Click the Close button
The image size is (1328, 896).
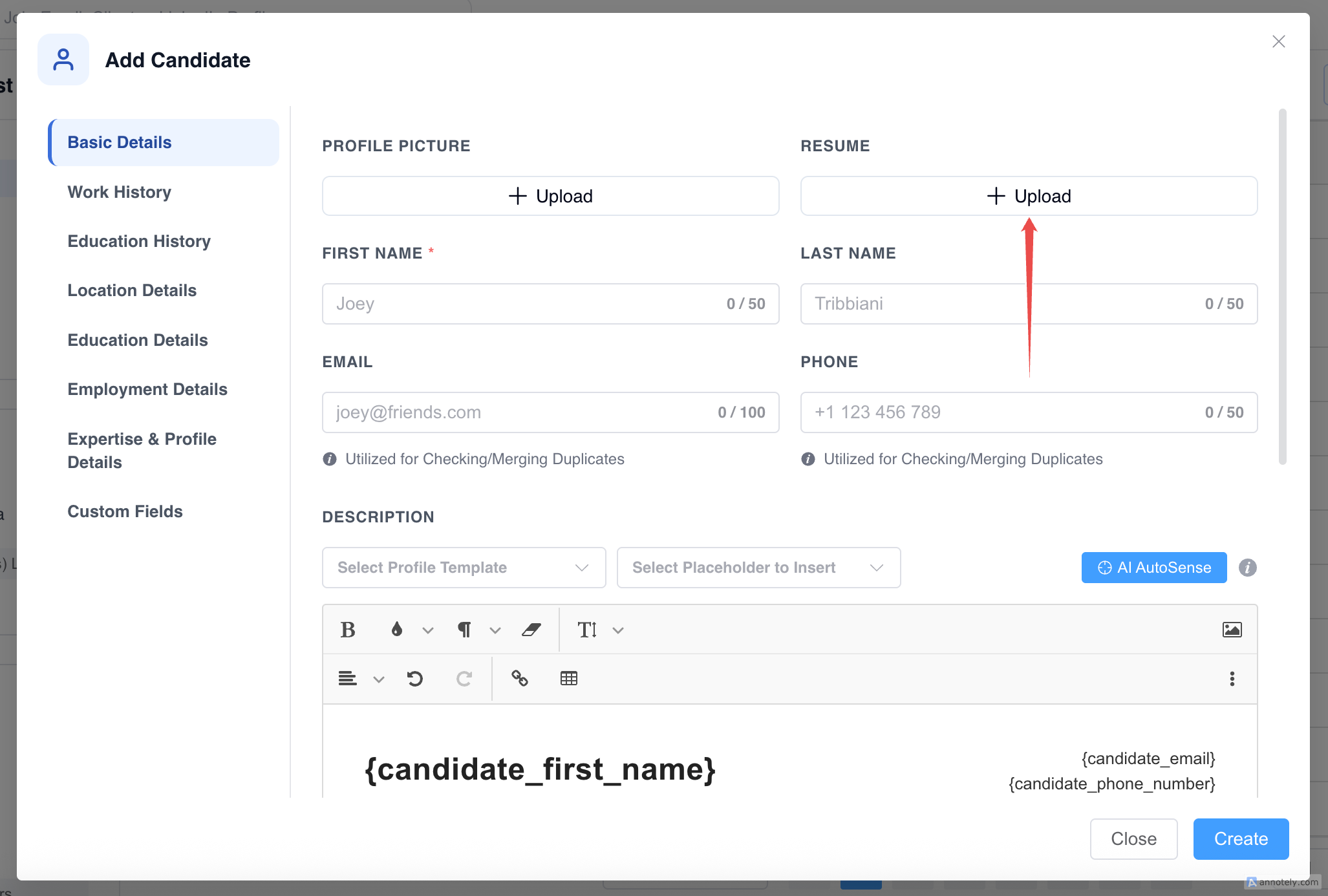coord(1134,839)
